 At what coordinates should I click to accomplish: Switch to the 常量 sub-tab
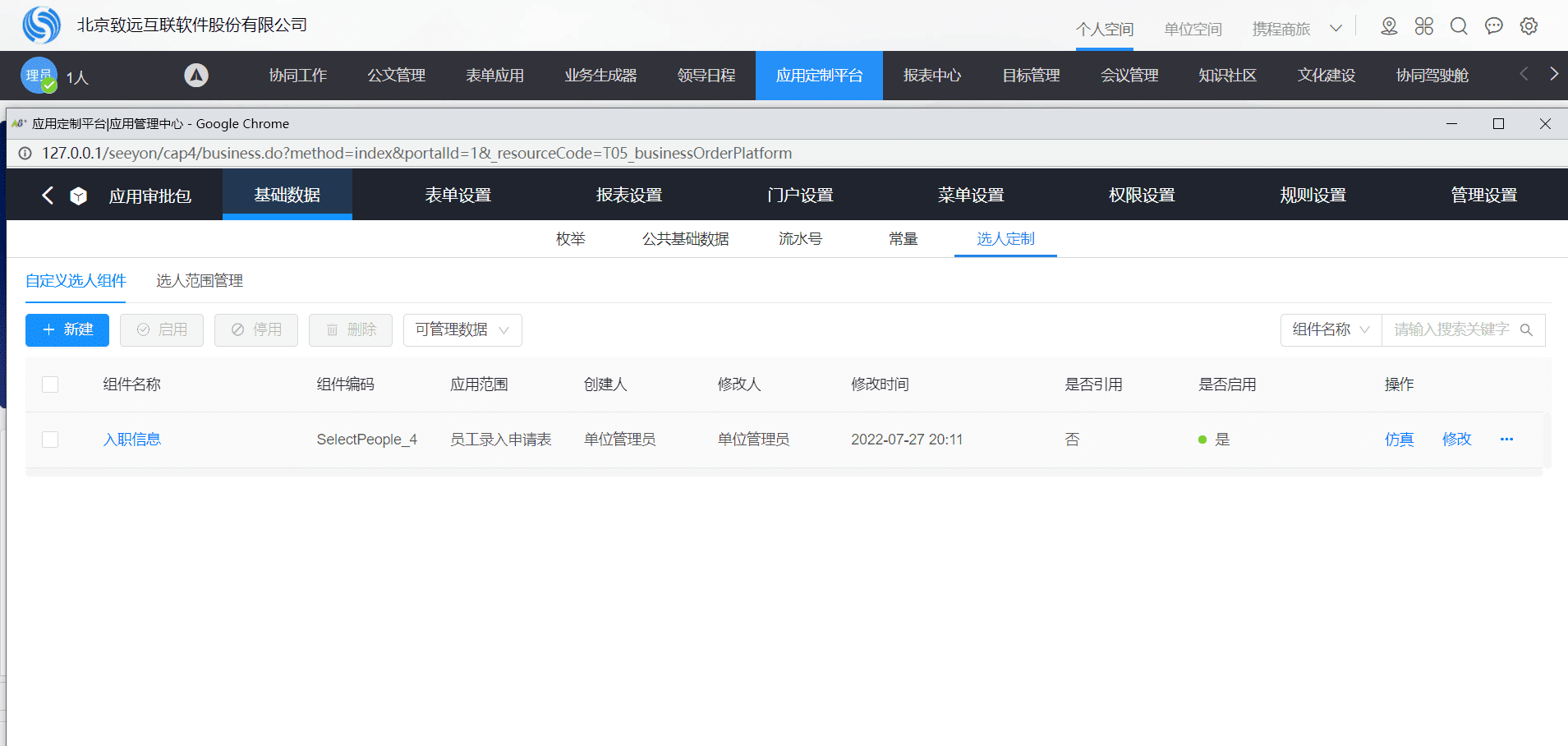[x=904, y=239]
